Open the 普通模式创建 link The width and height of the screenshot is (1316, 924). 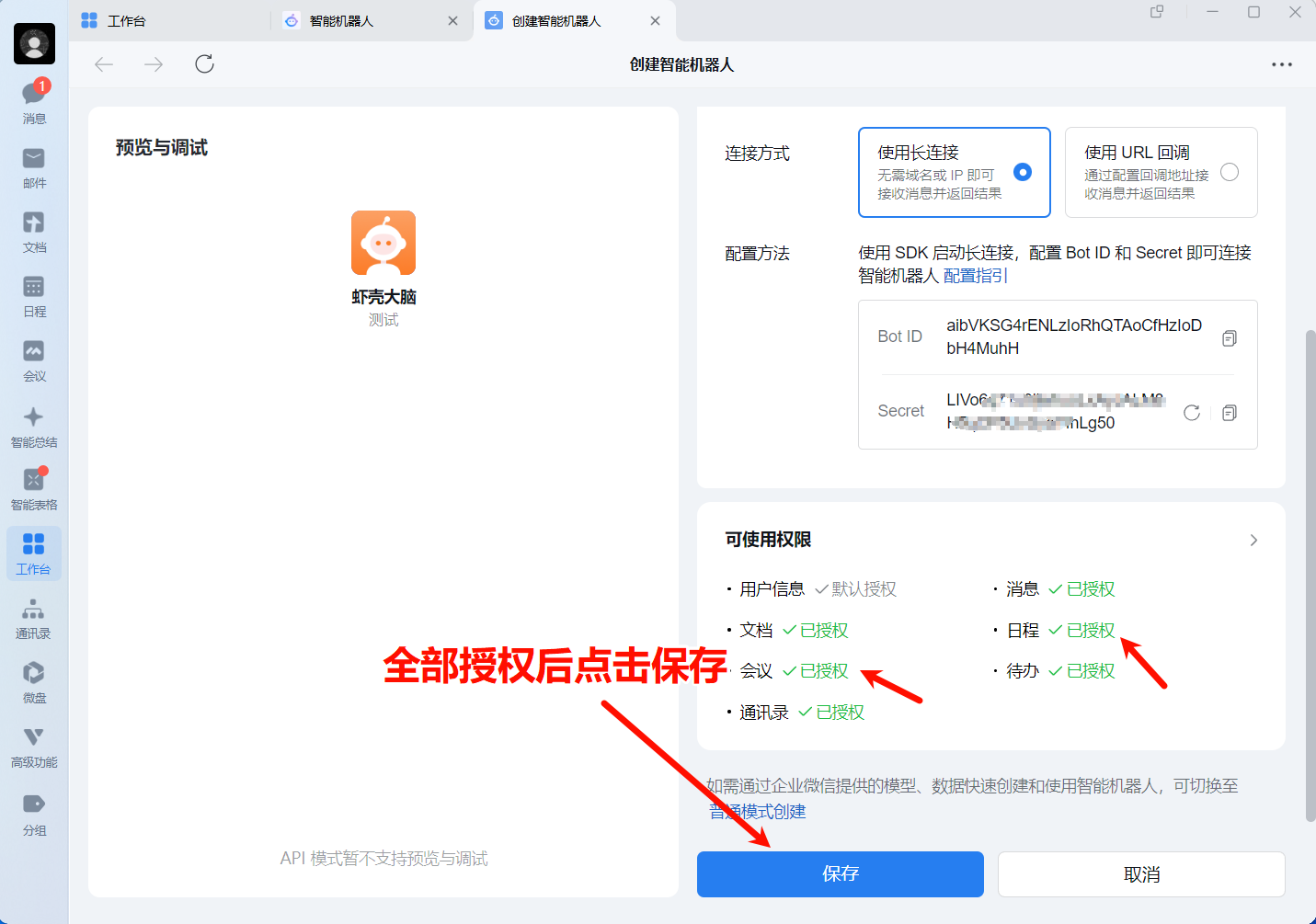click(758, 811)
